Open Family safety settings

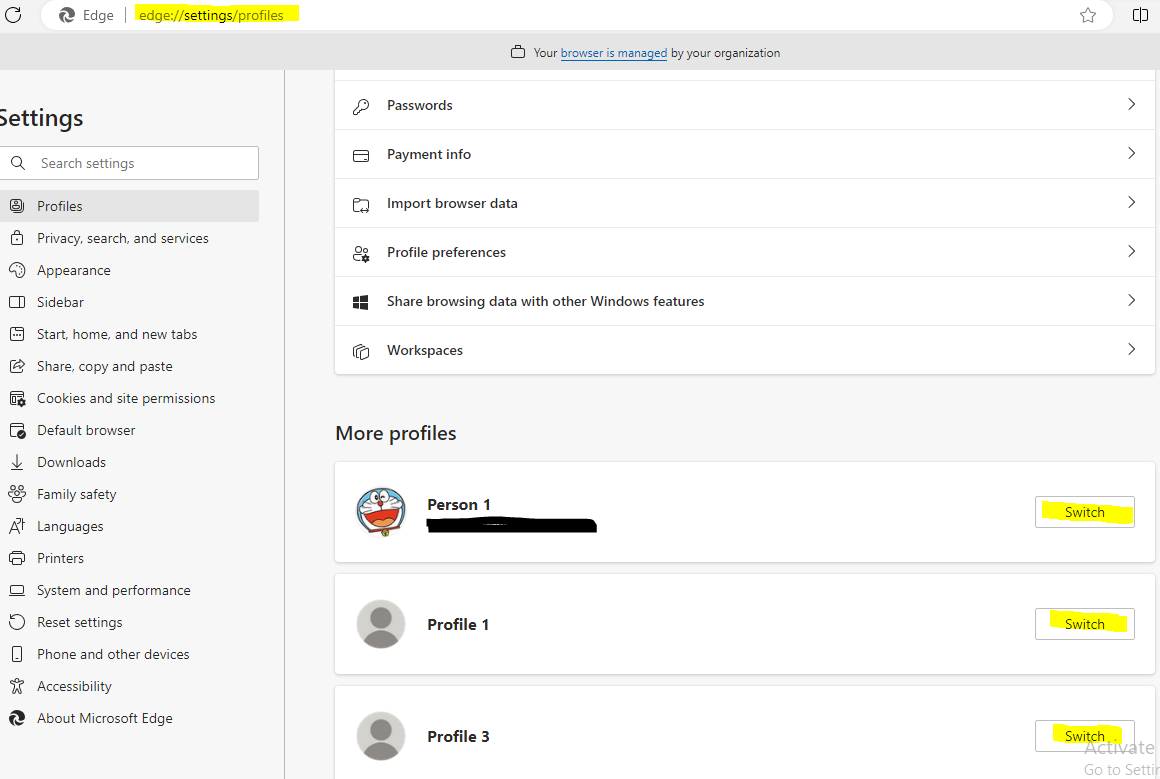pyautogui.click(x=129, y=494)
